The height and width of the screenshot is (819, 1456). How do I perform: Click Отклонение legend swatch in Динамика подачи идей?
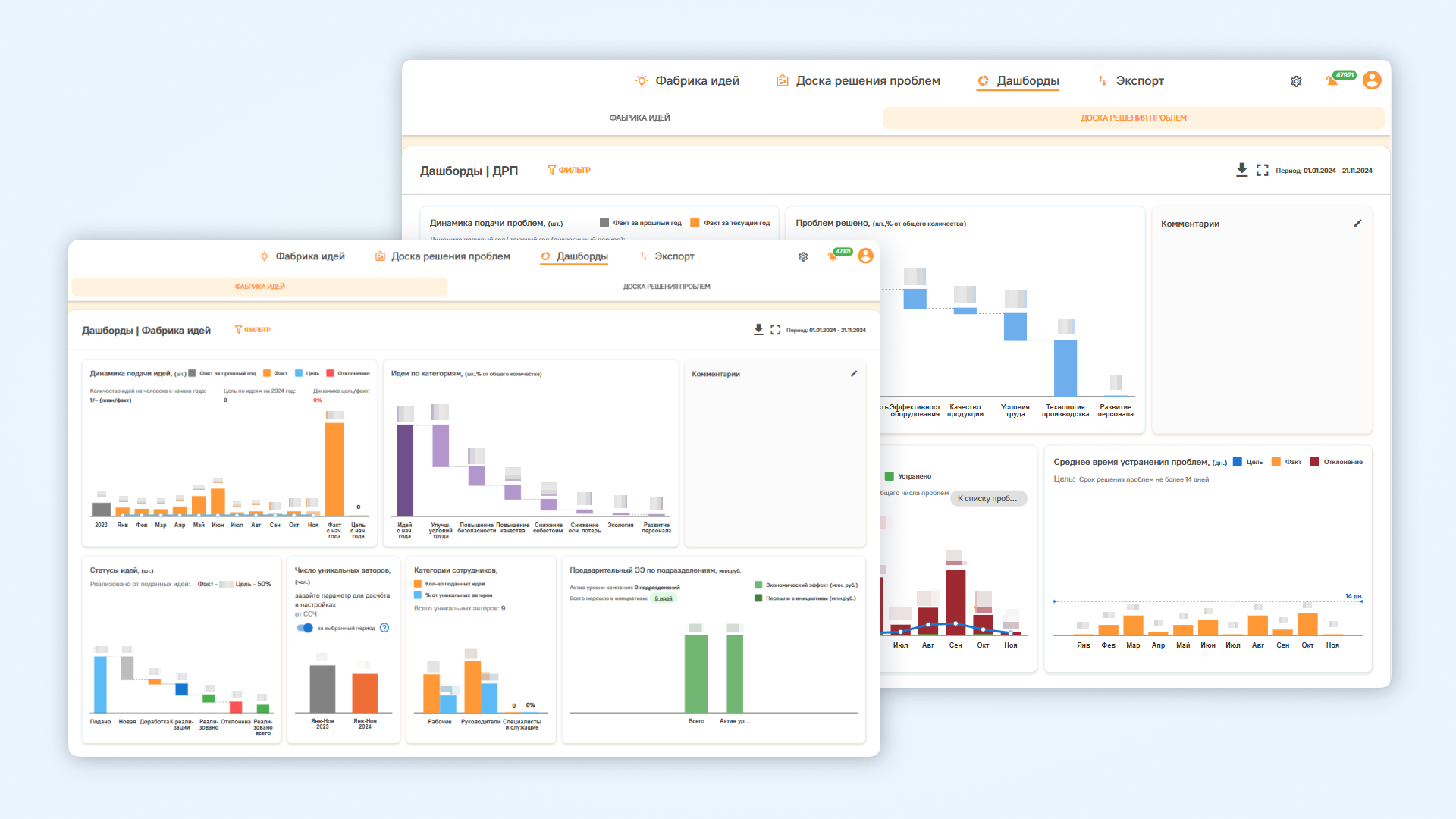click(x=330, y=373)
